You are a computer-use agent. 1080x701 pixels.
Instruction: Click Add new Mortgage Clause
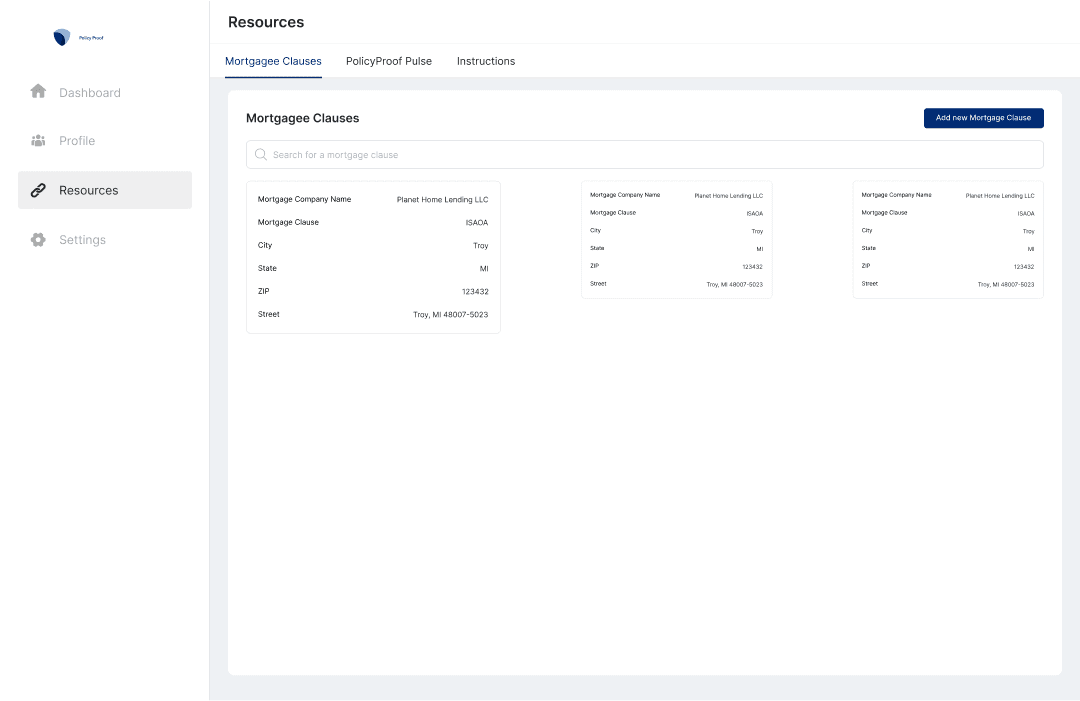pyautogui.click(x=983, y=117)
